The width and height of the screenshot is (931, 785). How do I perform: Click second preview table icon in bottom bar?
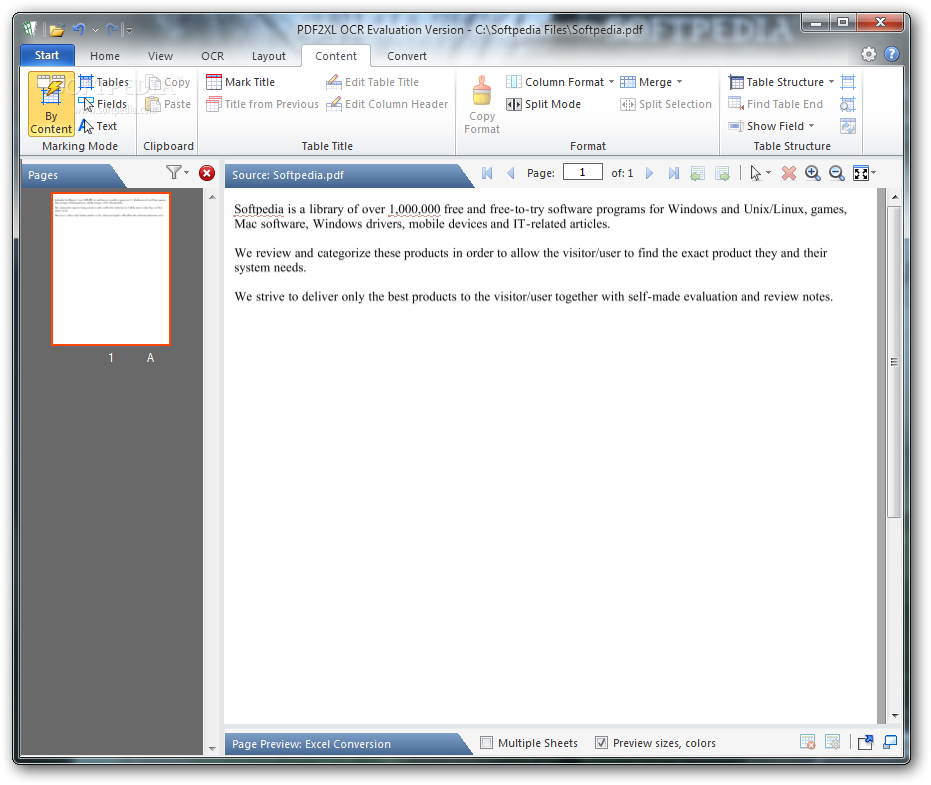coord(832,742)
